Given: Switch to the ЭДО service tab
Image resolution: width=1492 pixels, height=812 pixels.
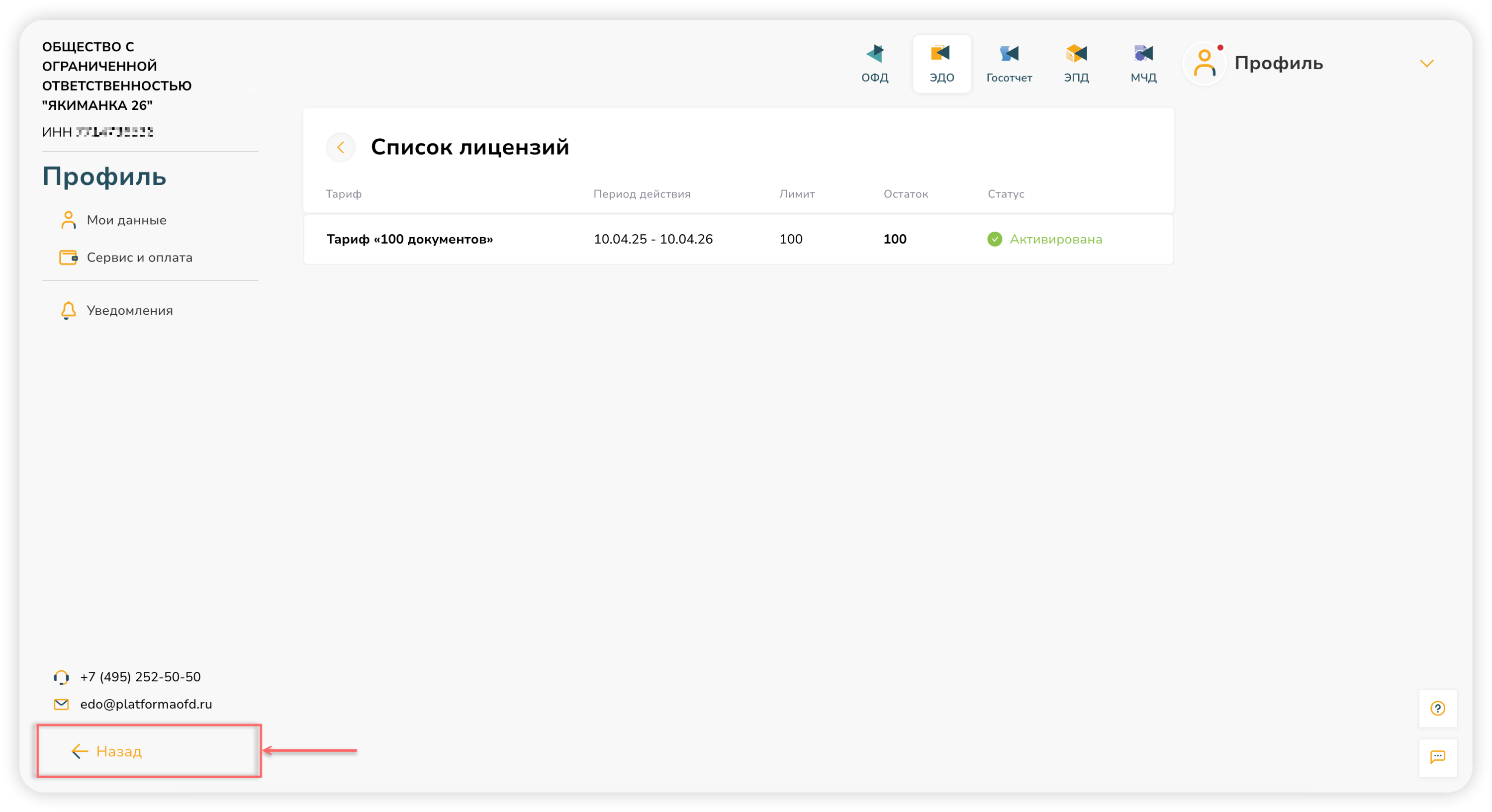Looking at the screenshot, I should coord(942,63).
